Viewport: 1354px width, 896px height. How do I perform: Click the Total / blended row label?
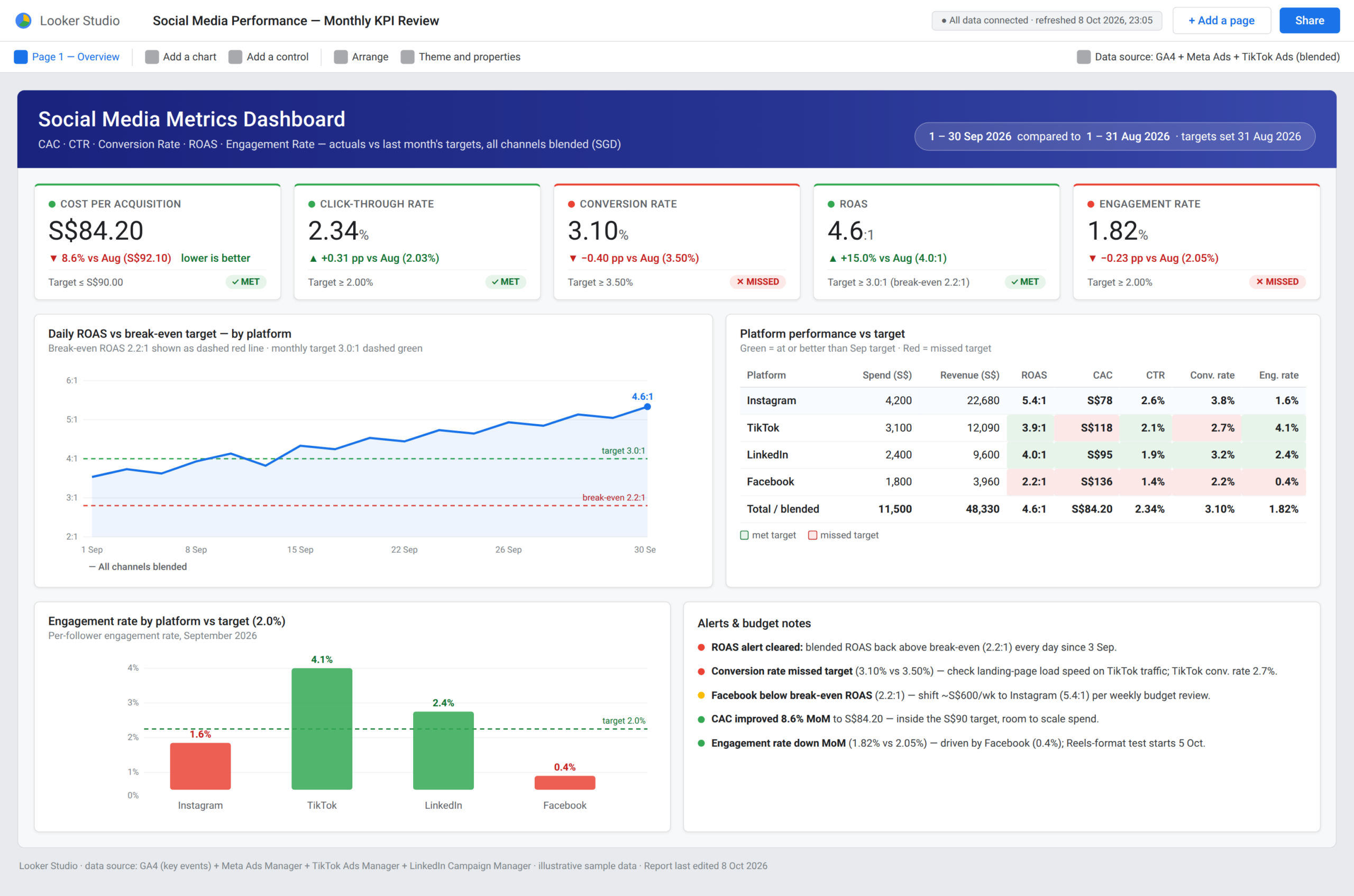[783, 509]
